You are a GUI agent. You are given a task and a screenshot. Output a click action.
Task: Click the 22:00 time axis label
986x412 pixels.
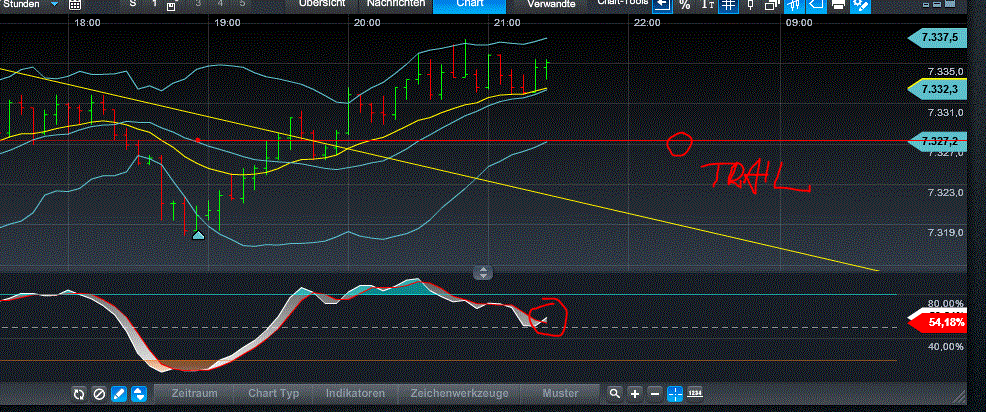[647, 23]
